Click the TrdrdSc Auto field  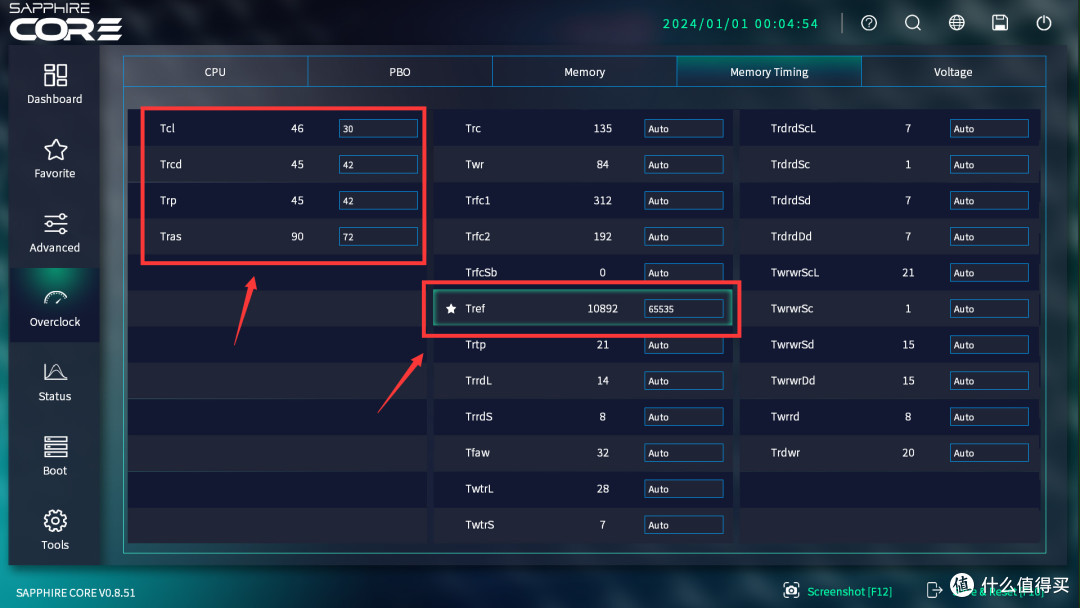click(x=989, y=165)
